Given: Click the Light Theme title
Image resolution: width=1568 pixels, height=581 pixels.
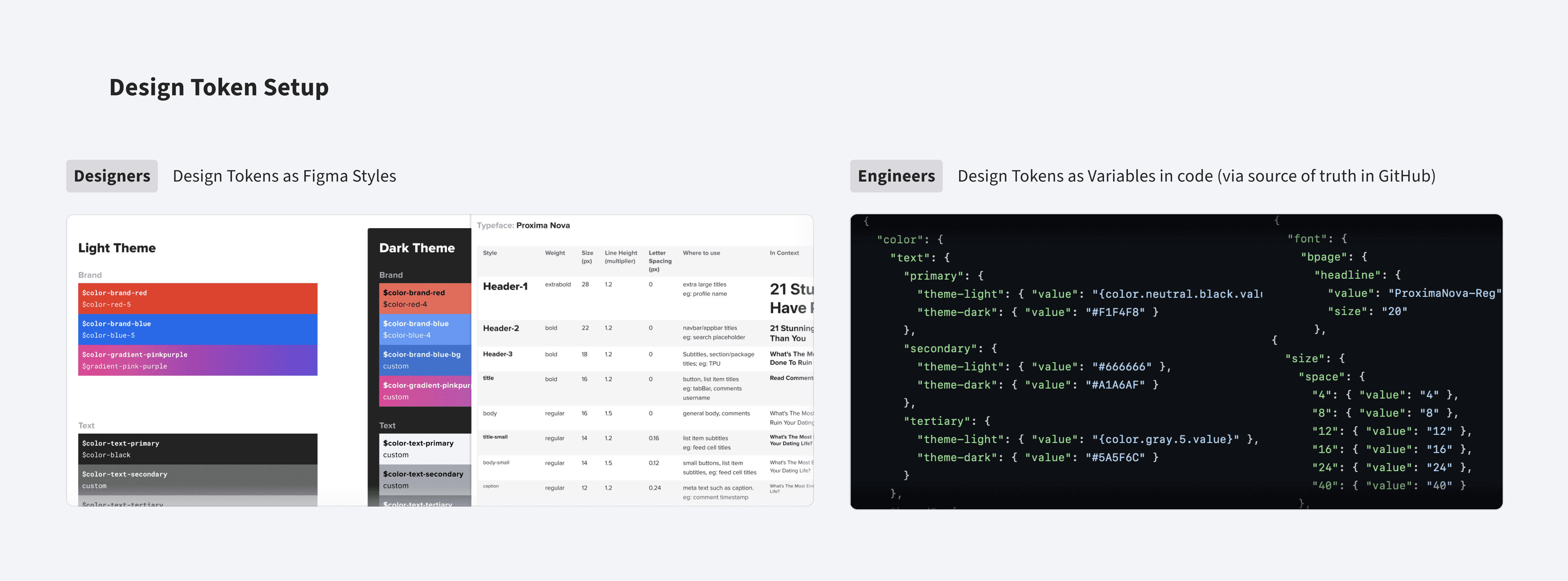Looking at the screenshot, I should (x=117, y=248).
